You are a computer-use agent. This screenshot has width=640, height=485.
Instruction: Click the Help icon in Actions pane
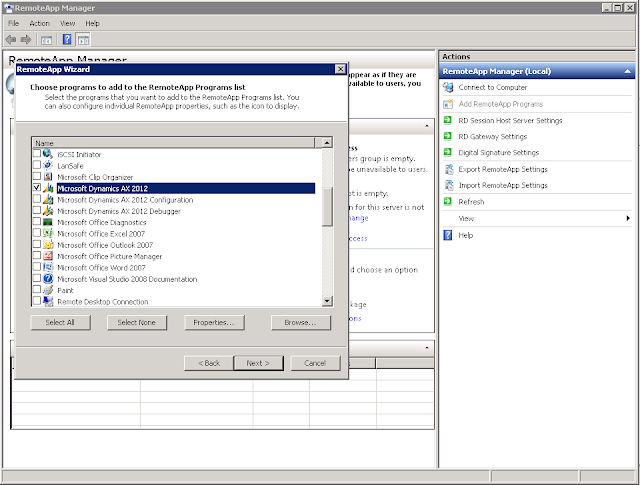448,235
